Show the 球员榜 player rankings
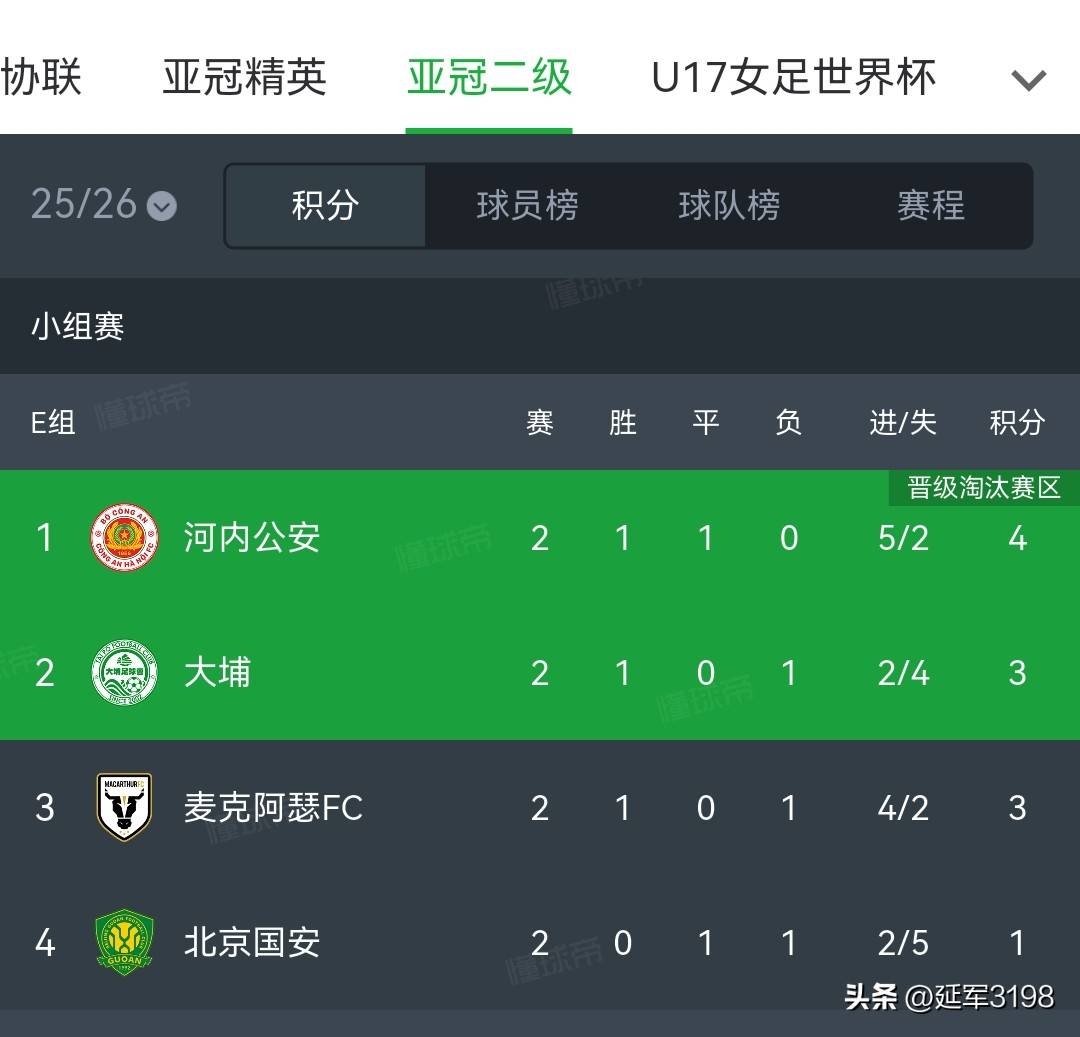Screen dimensions: 1080x1037 pyautogui.click(x=527, y=206)
